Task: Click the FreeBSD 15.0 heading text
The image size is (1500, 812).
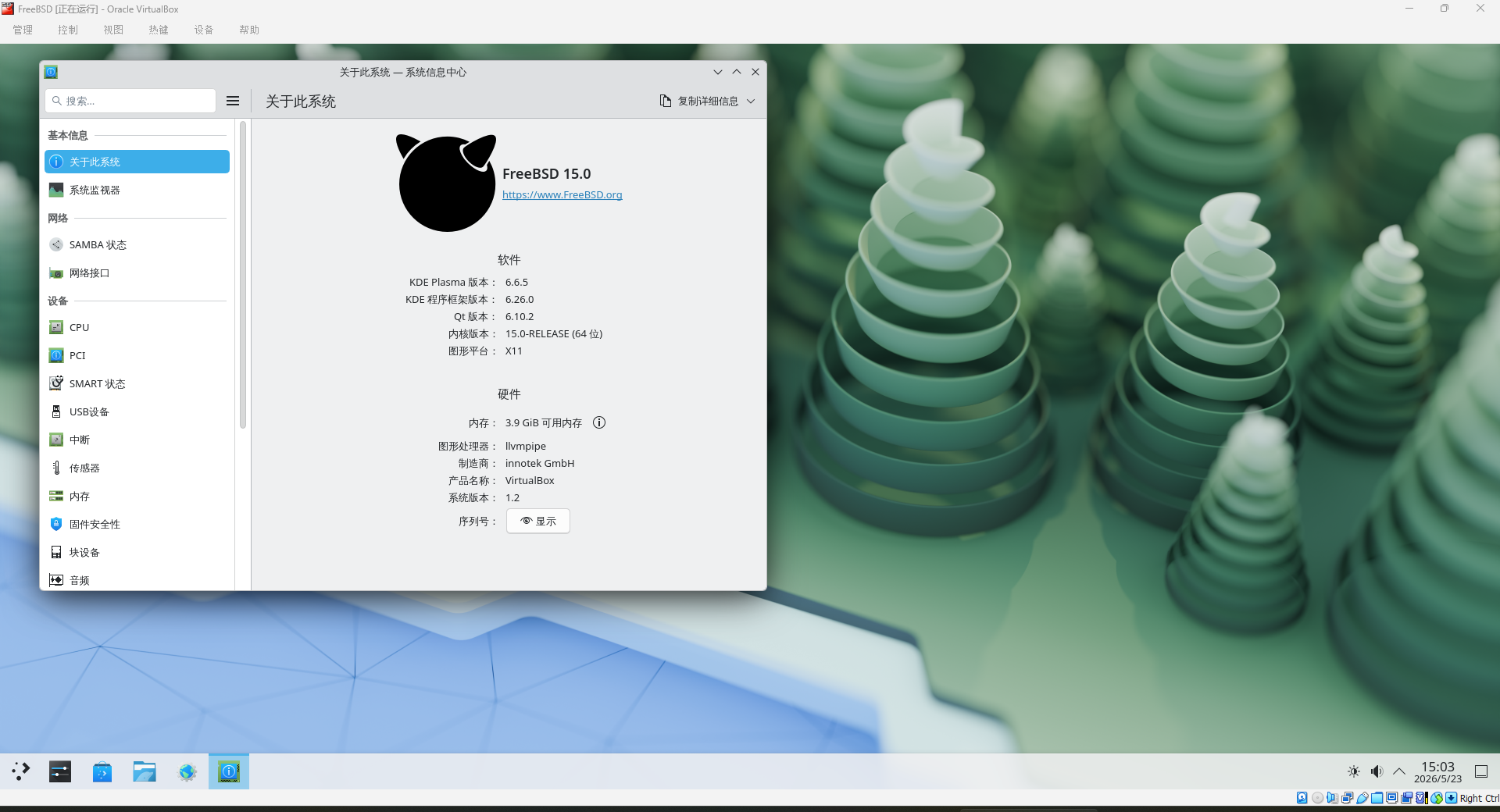Action: (x=547, y=173)
